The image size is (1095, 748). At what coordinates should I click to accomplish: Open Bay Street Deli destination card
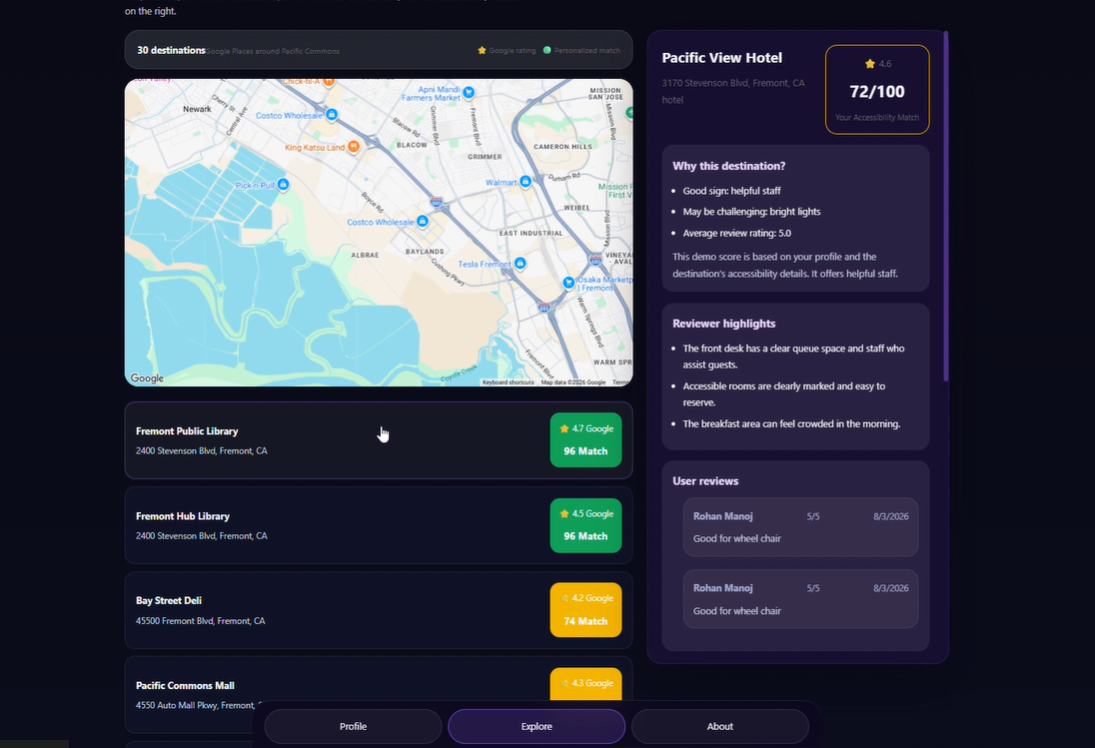pos(379,610)
